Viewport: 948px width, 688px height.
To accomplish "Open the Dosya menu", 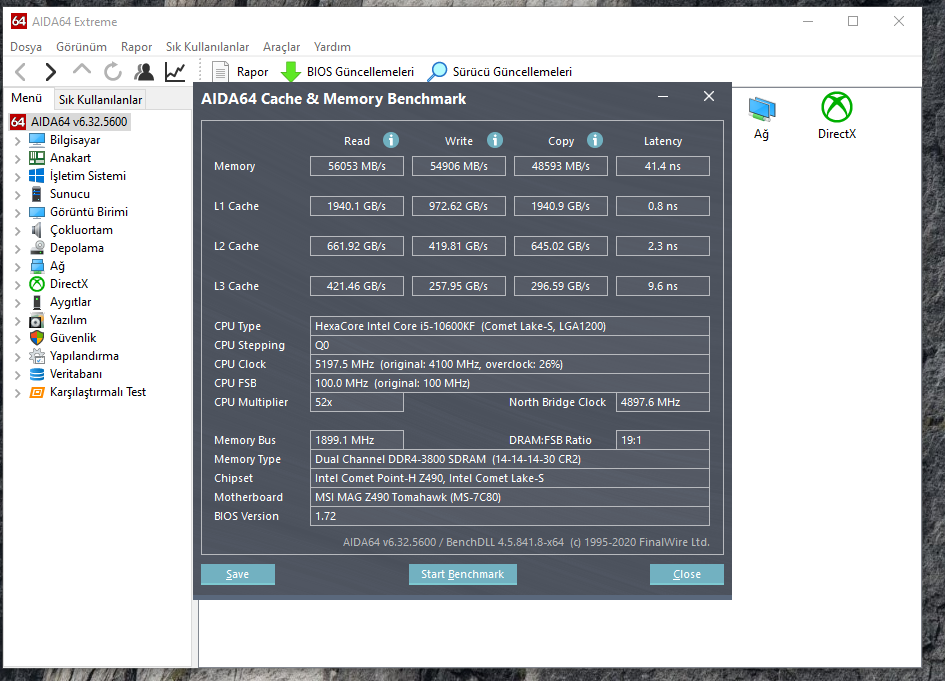I will pos(26,47).
